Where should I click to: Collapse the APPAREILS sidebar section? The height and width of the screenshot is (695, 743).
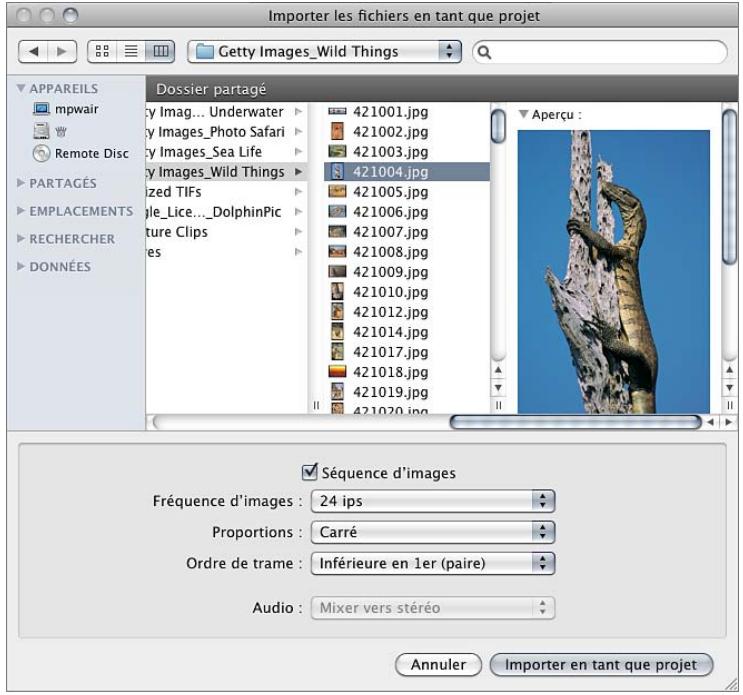(20, 89)
